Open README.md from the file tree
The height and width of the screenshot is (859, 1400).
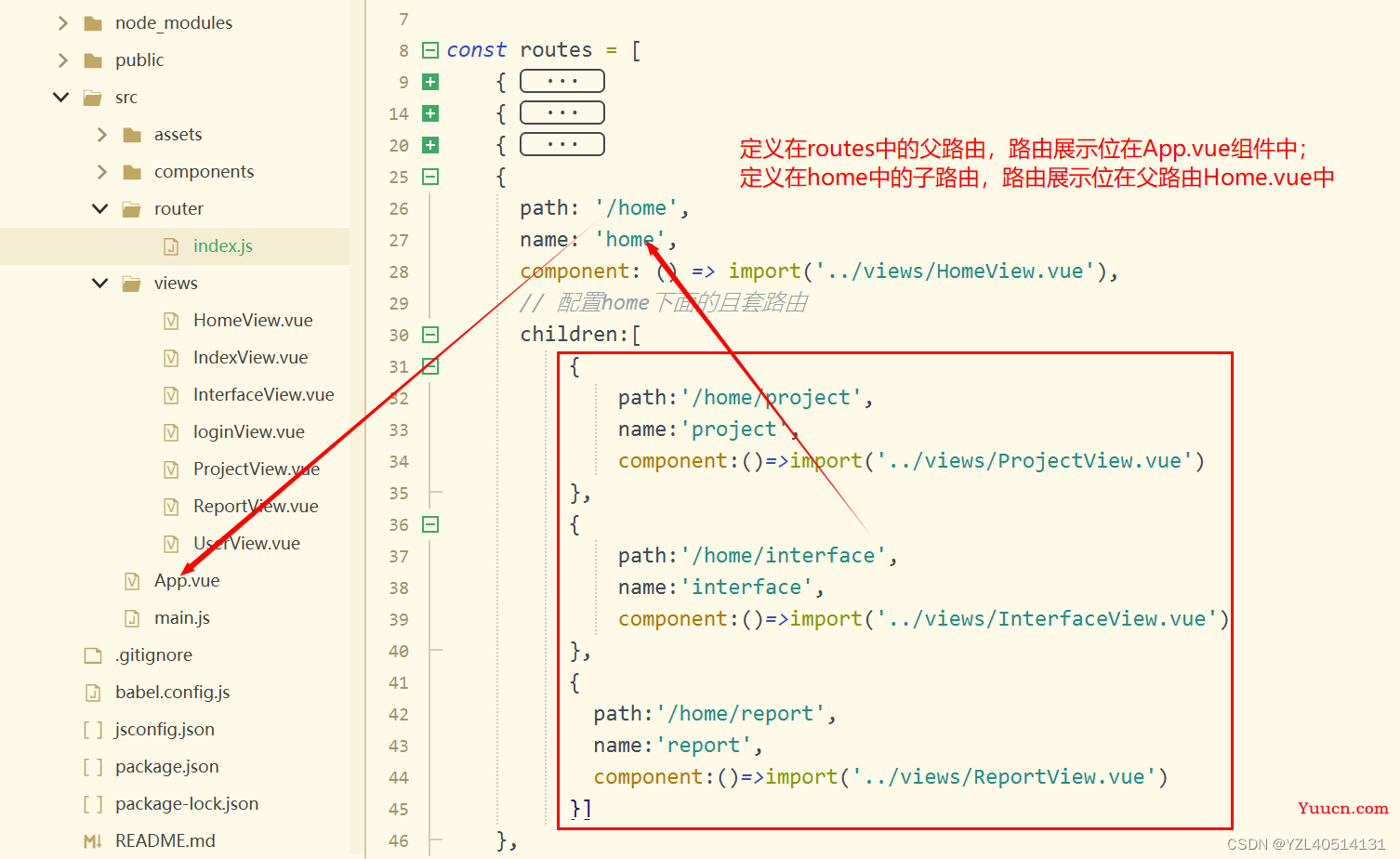165,841
